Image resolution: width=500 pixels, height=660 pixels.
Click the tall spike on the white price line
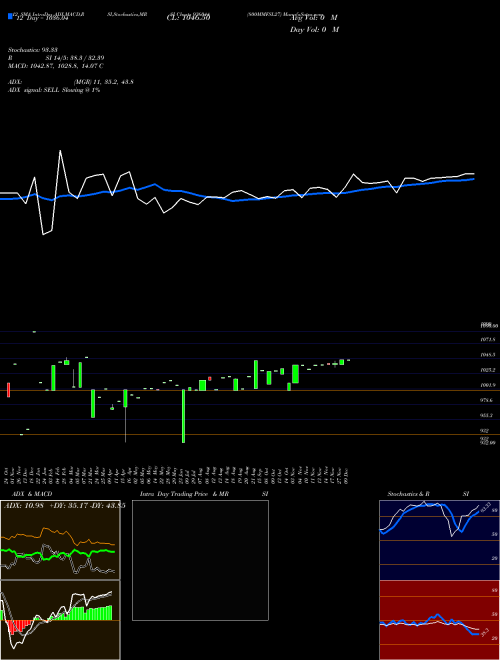60,151
